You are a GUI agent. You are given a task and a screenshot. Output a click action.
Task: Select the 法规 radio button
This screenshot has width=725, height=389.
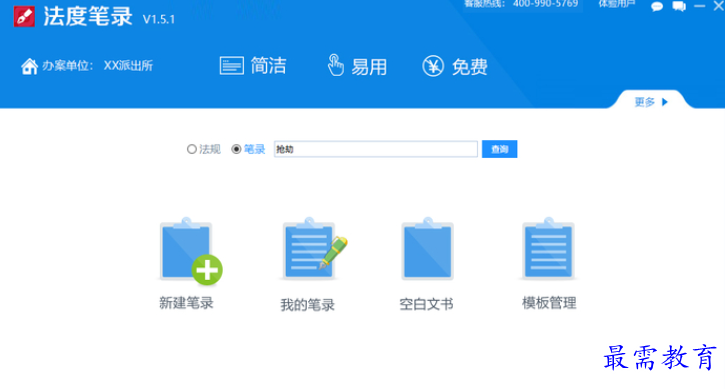[191, 149]
